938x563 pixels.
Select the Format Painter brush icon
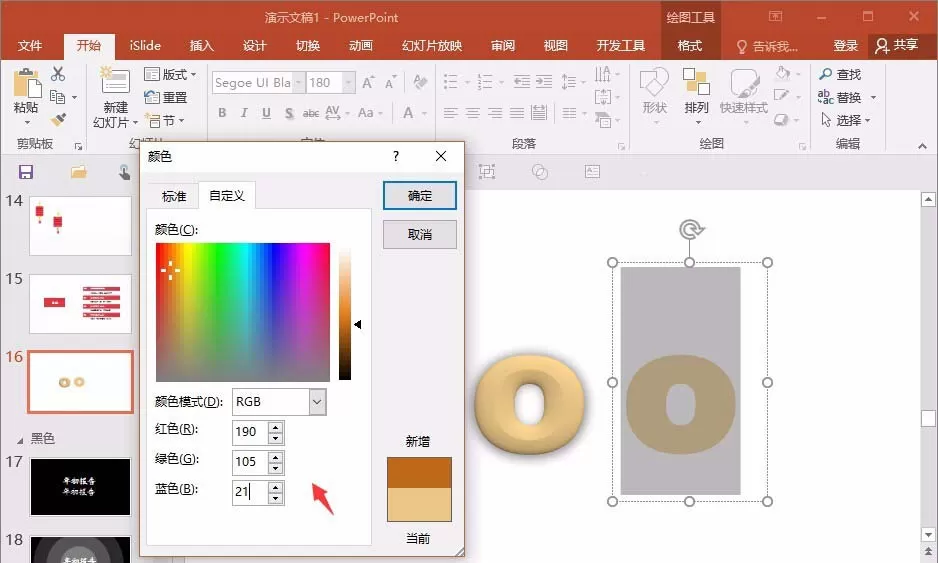58,120
